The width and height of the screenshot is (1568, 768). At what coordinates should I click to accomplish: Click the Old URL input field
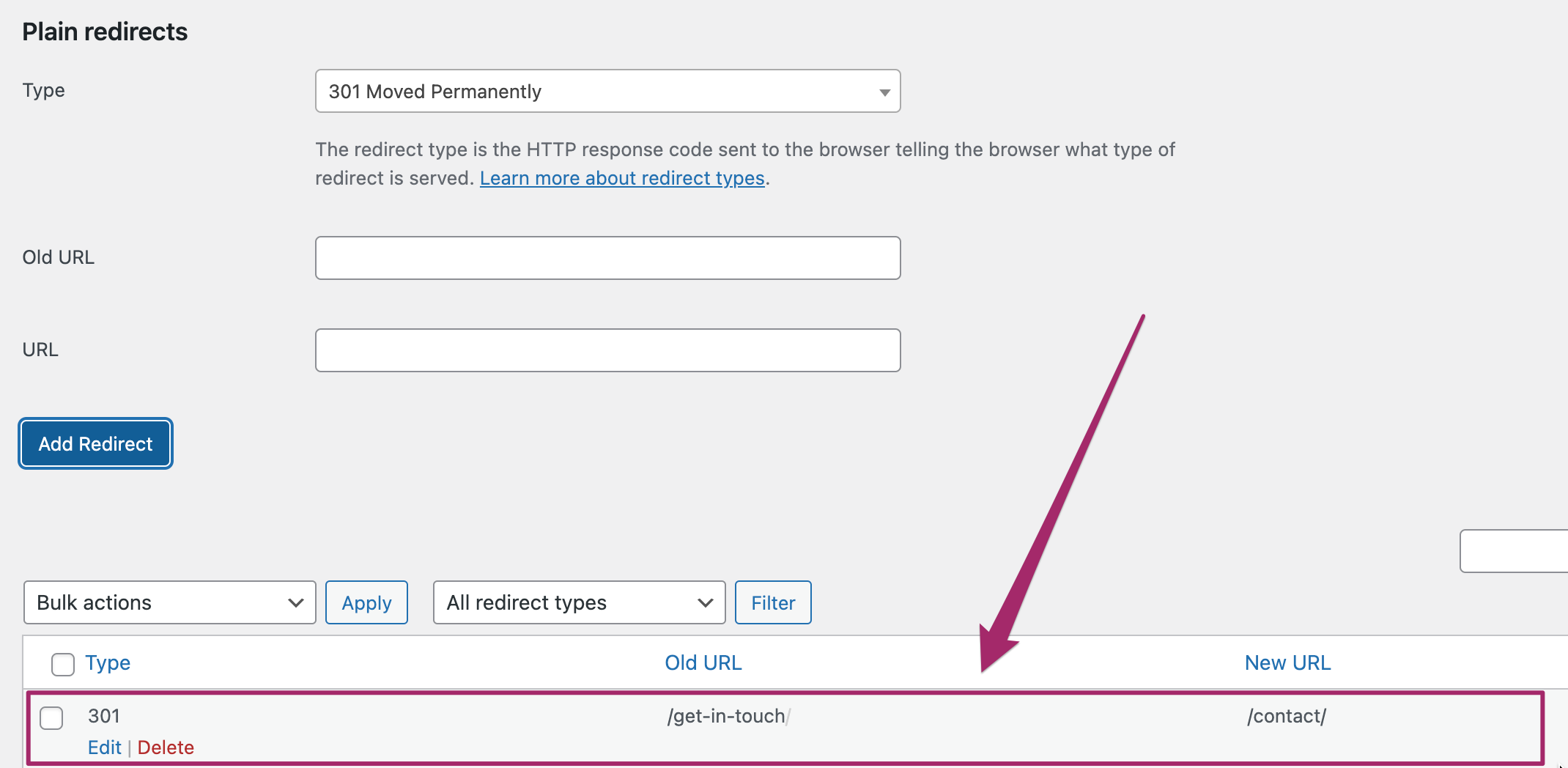pos(607,258)
